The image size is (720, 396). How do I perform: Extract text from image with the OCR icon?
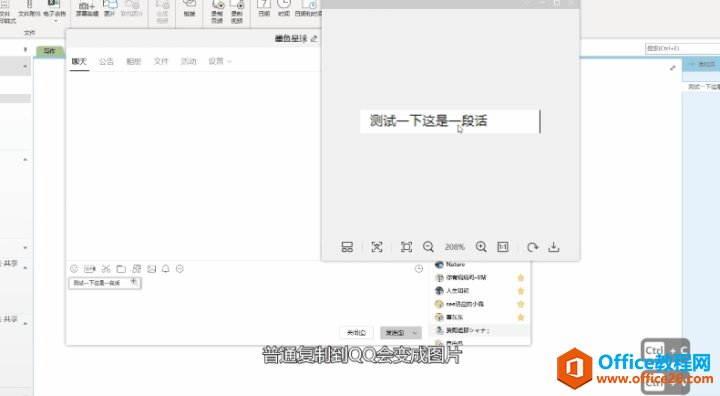[377, 247]
